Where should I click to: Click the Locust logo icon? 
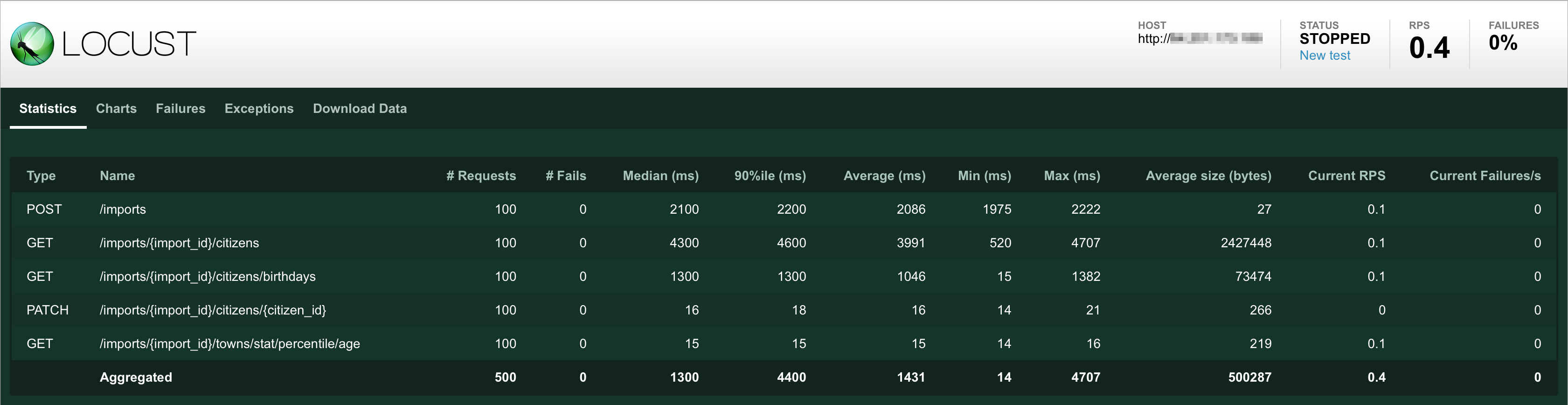(32, 44)
